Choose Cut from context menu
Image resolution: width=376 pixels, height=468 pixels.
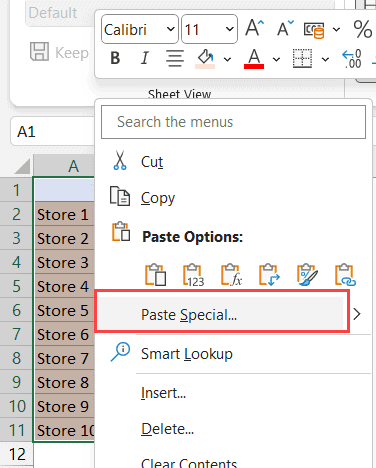(x=233, y=162)
